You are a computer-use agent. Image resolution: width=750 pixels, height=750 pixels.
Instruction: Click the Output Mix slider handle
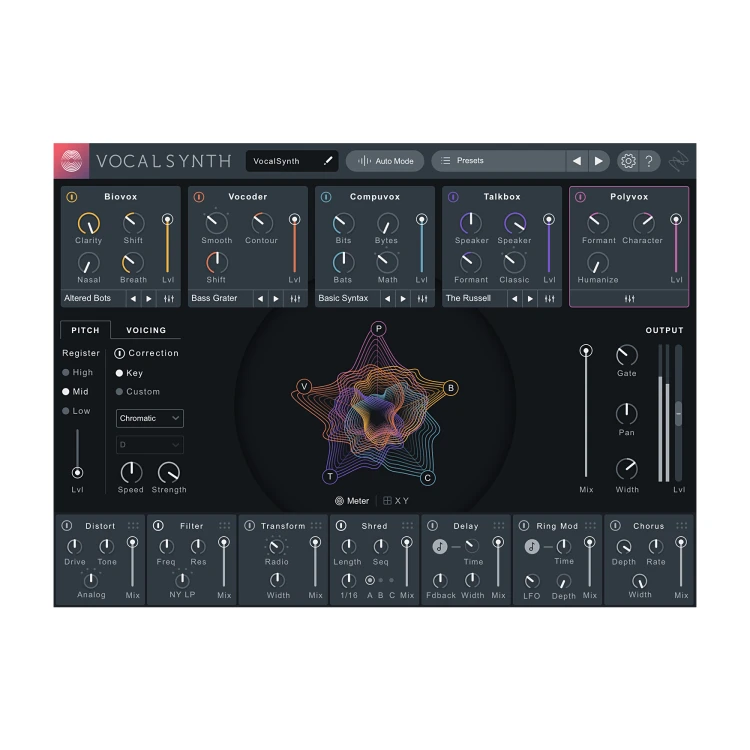pyautogui.click(x=586, y=351)
